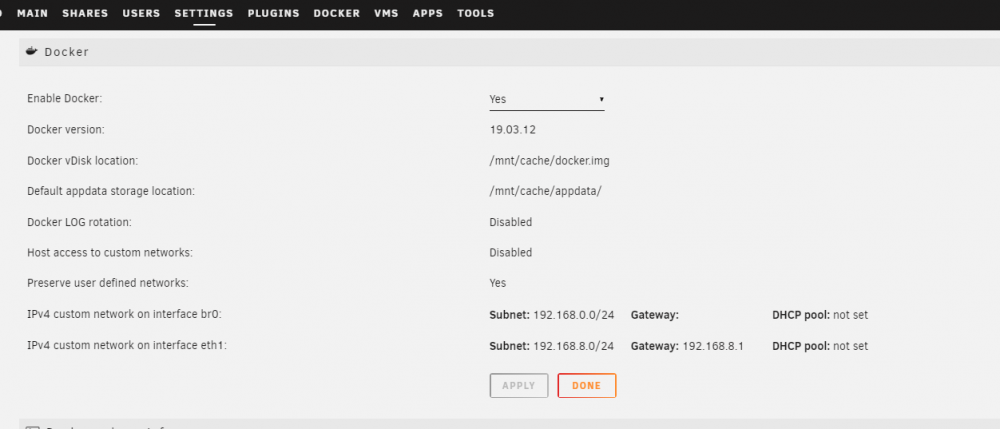
Task: Select the SETTINGS tab
Action: [204, 13]
